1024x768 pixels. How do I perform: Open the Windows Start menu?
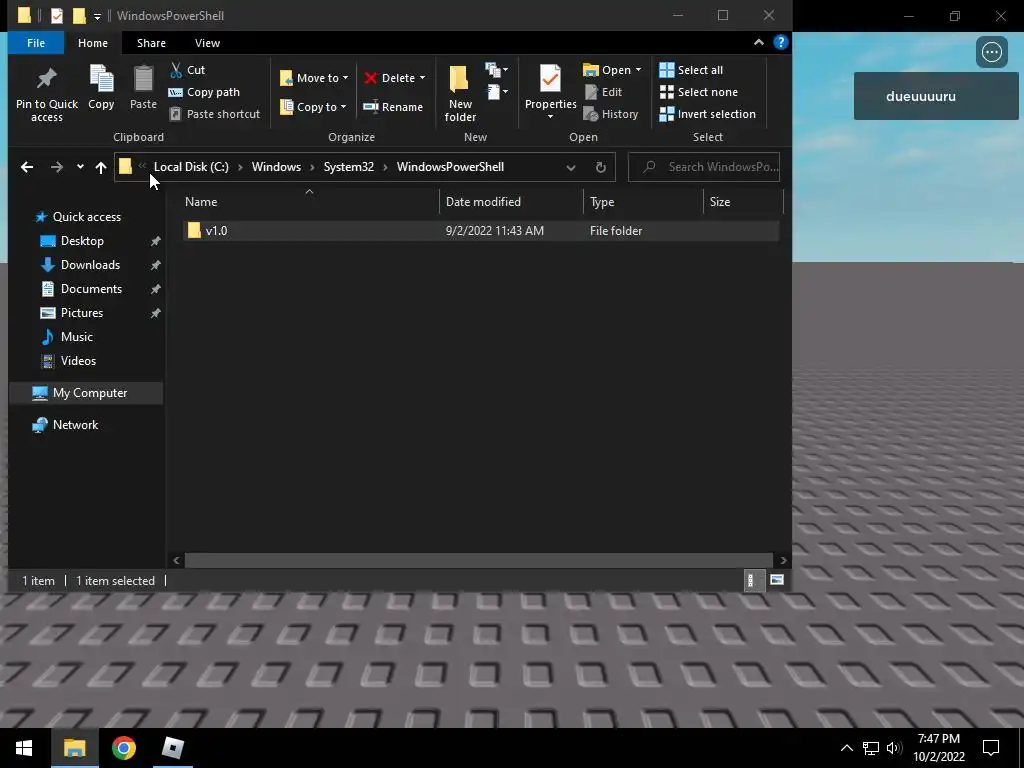(x=24, y=748)
